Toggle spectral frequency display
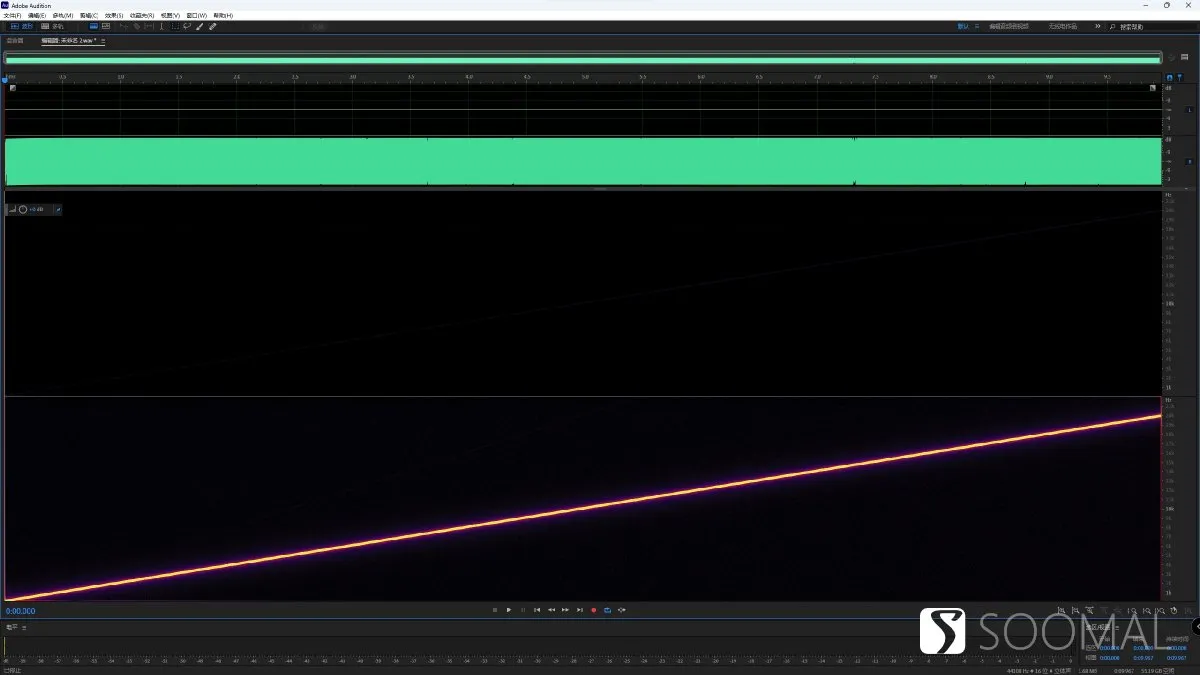The image size is (1200, 675). [x=94, y=26]
